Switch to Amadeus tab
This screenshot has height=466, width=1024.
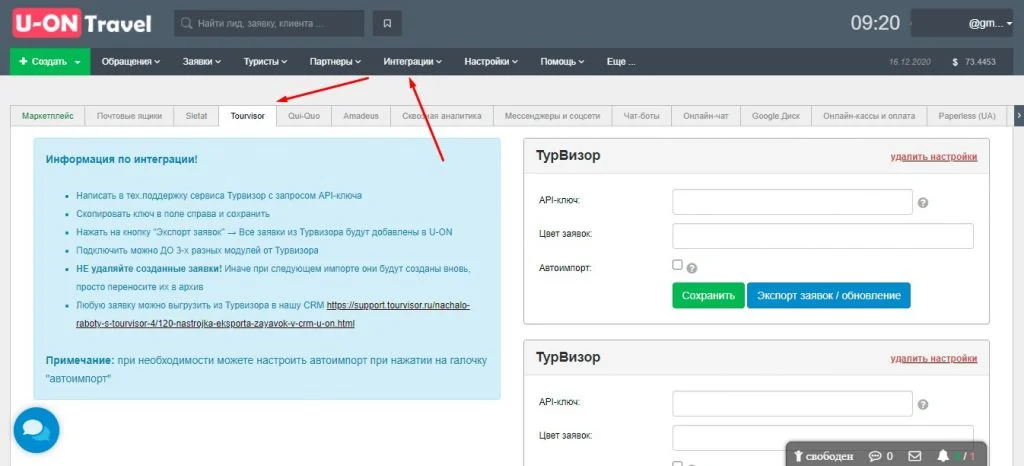tap(361, 116)
